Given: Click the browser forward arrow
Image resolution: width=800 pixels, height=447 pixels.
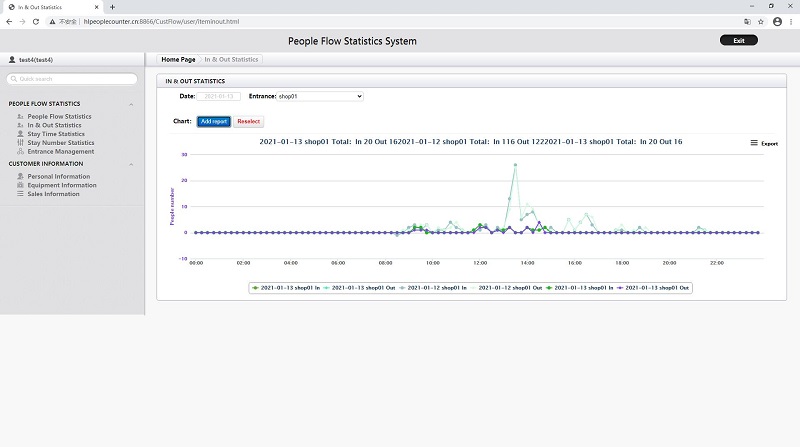Looking at the screenshot, I should pos(22,21).
